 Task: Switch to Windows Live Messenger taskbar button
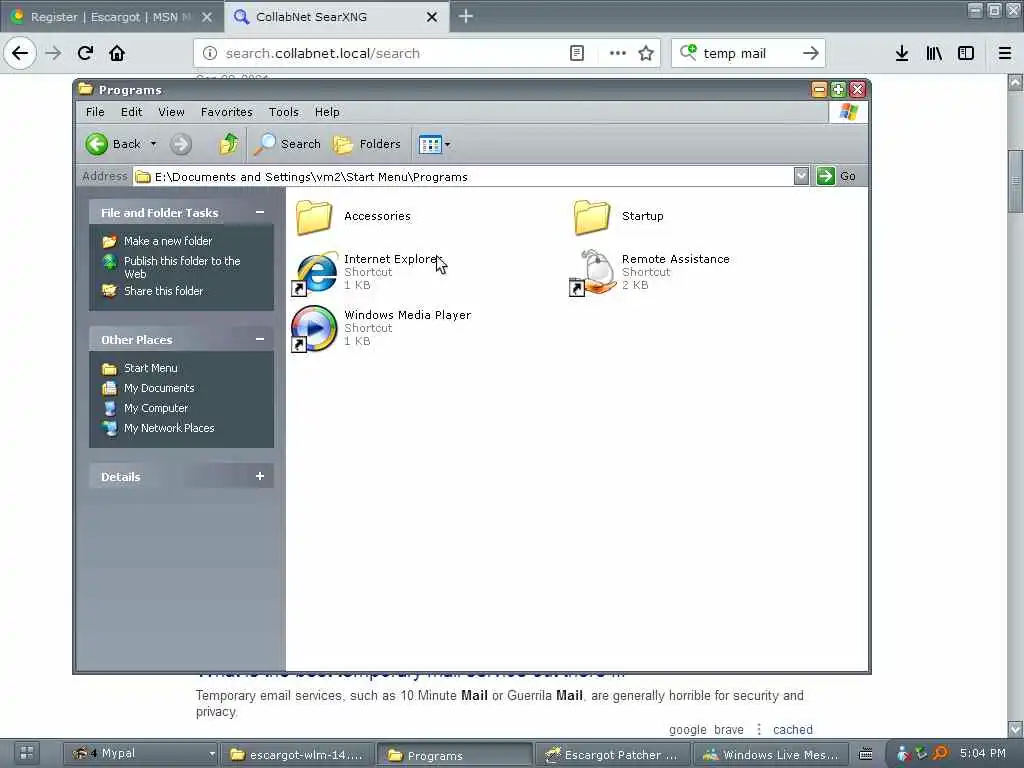click(x=771, y=755)
